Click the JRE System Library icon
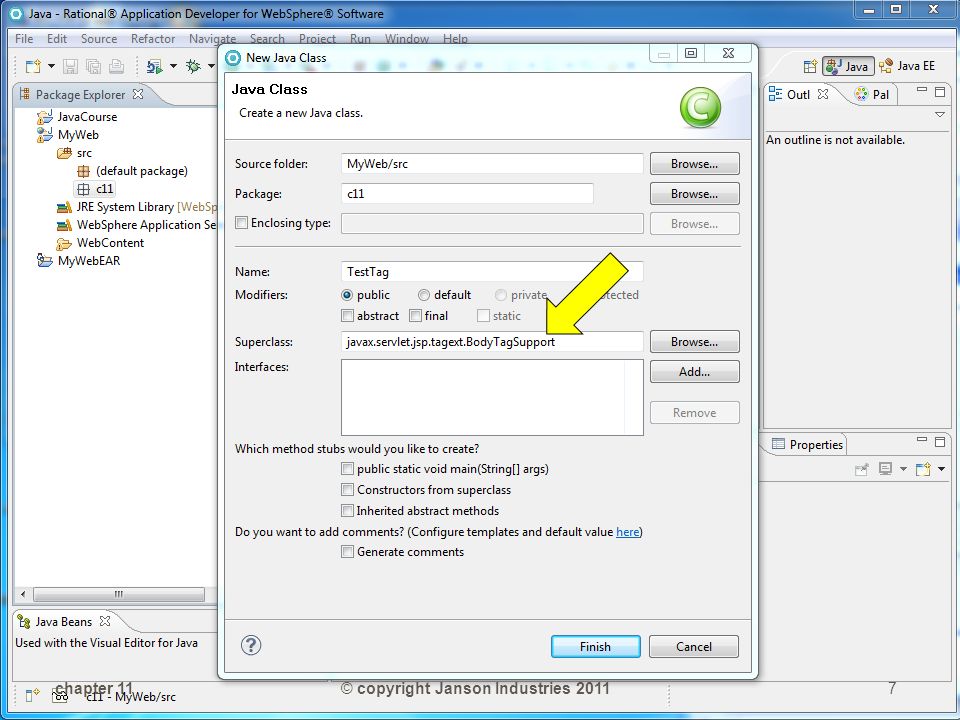960x720 pixels. (x=64, y=207)
